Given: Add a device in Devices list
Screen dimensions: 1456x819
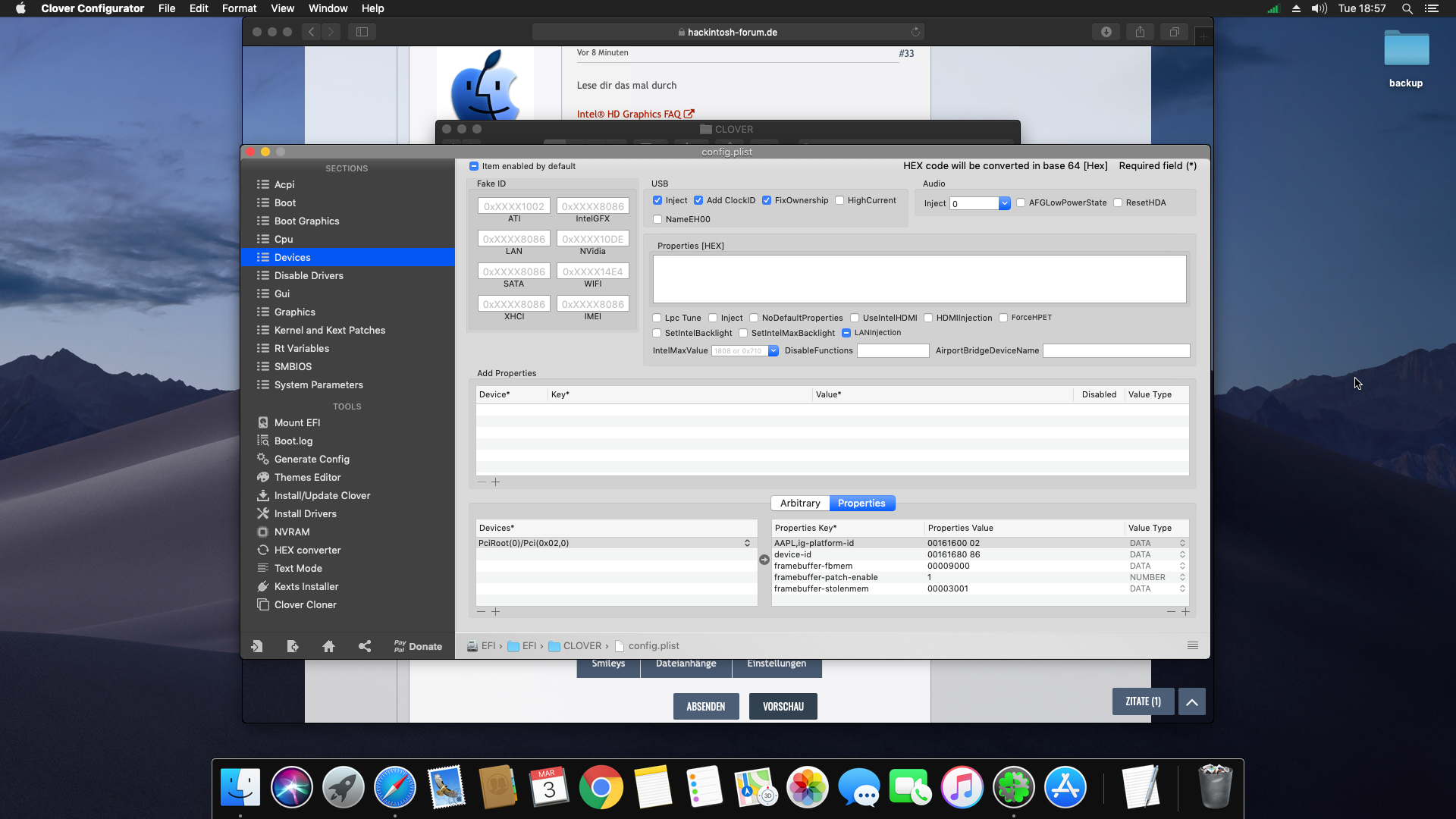Looking at the screenshot, I should [496, 612].
